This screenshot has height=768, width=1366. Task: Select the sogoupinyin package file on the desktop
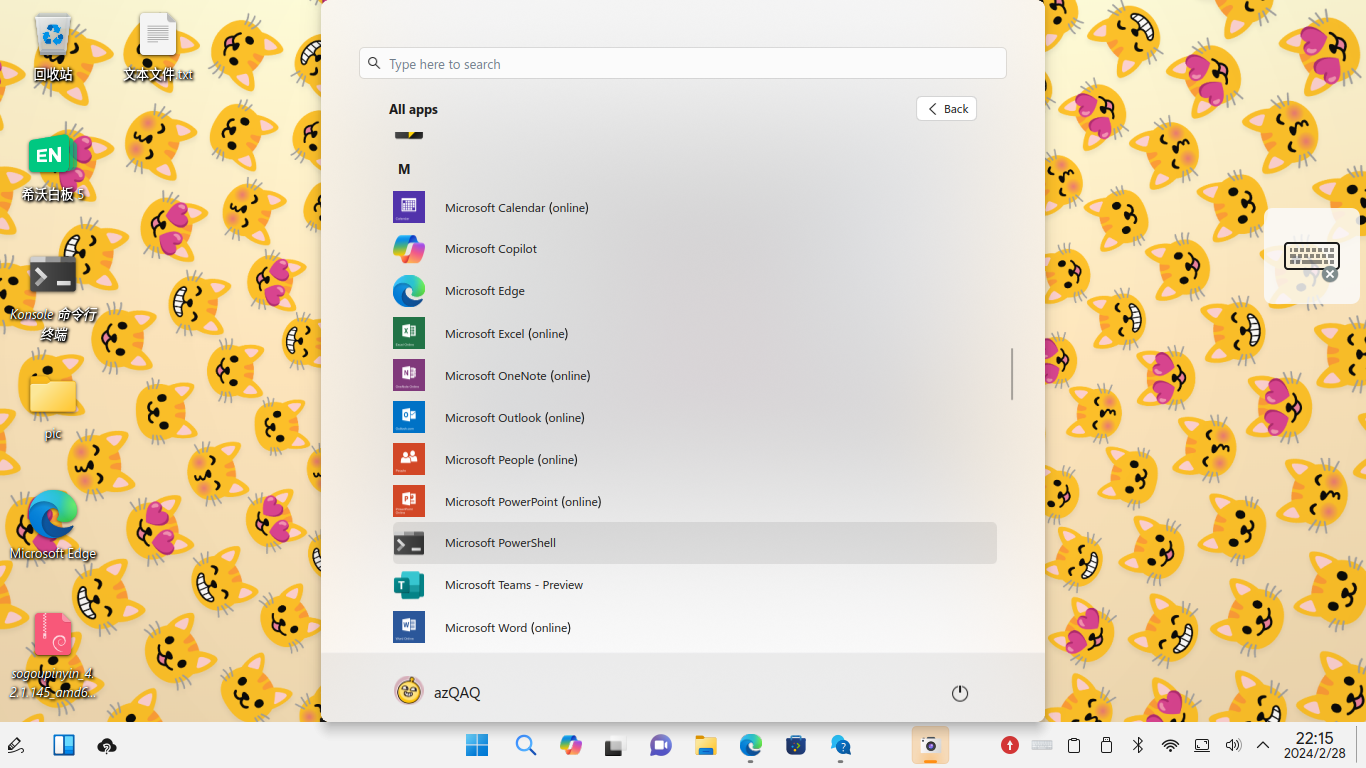(53, 655)
